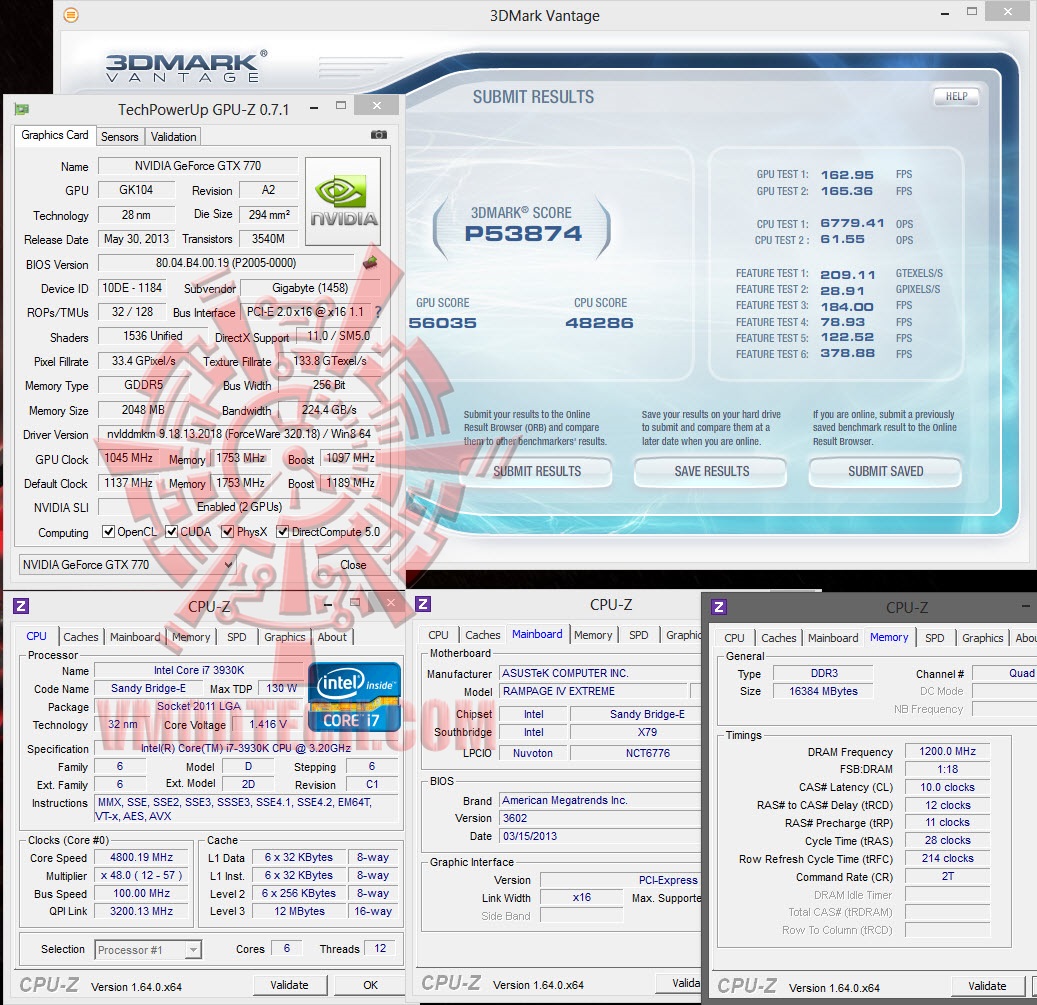1037x1005 pixels.
Task: Click the SUBMIT SAVED button
Action: pyautogui.click(x=886, y=471)
